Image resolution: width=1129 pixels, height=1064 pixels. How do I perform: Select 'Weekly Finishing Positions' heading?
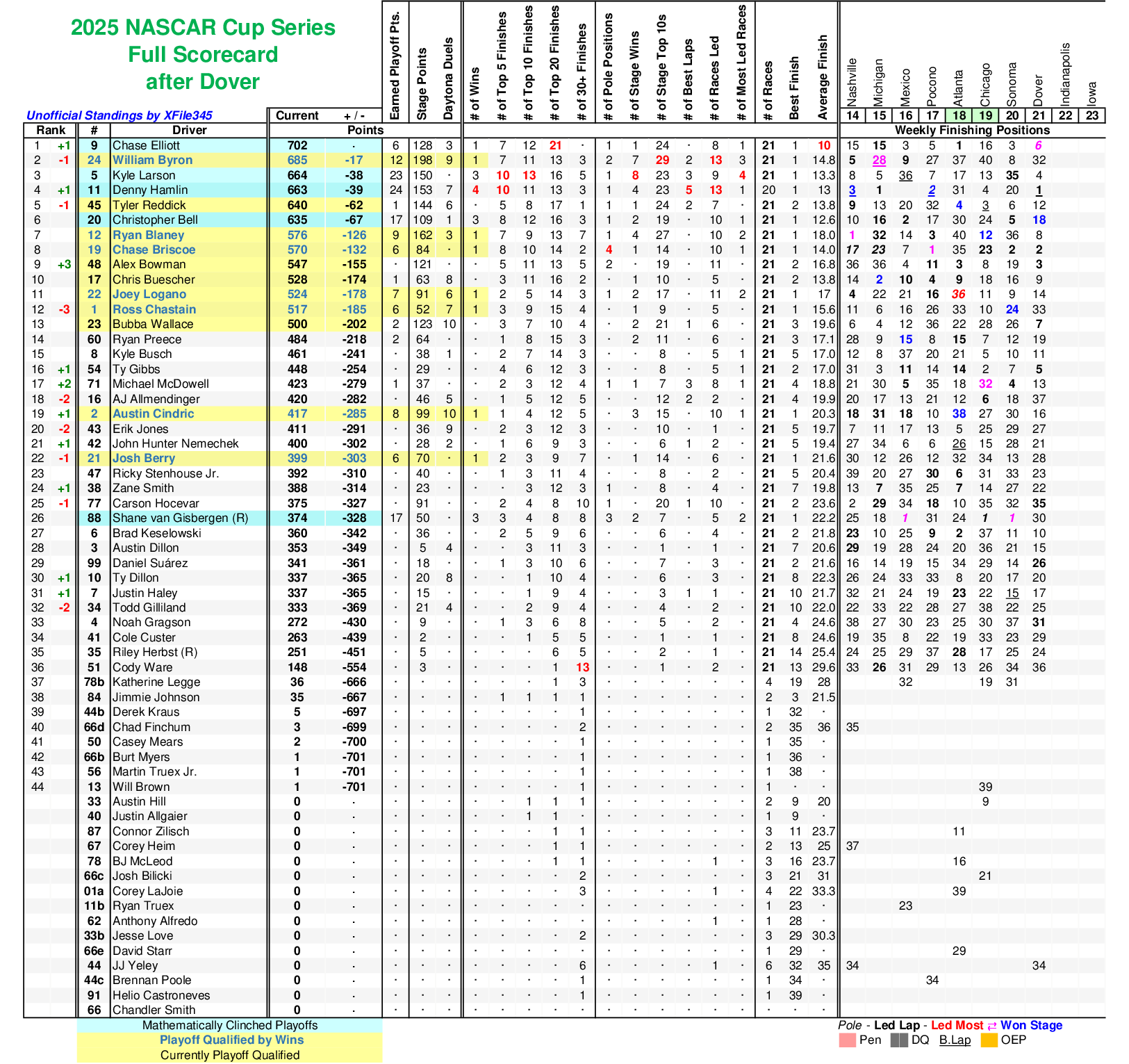tap(971, 130)
